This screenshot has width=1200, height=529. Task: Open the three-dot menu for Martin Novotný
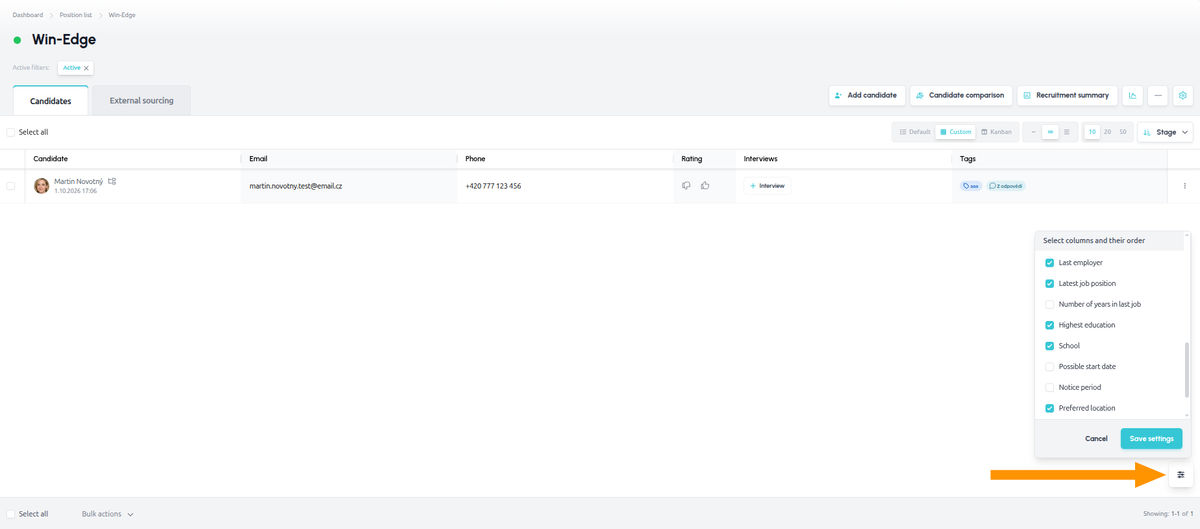(1185, 186)
